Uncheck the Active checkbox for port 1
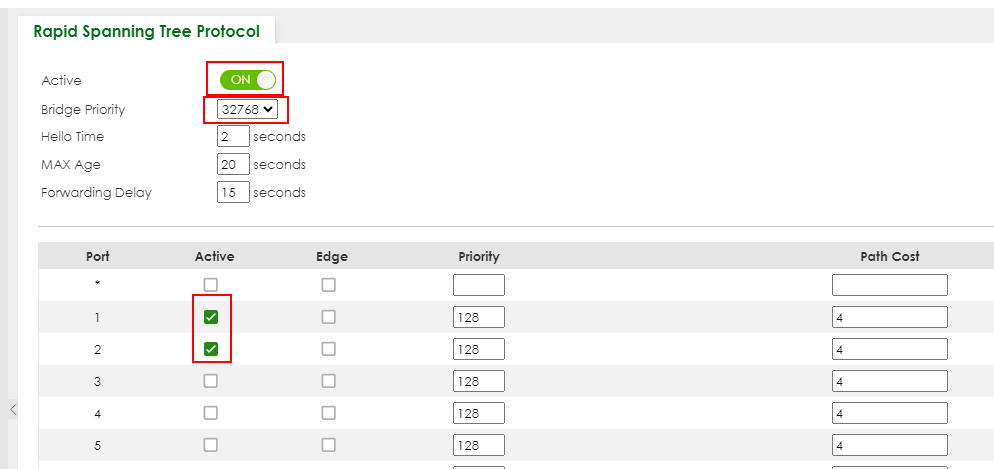Screen dimensions: 994x469 [x=211, y=317]
